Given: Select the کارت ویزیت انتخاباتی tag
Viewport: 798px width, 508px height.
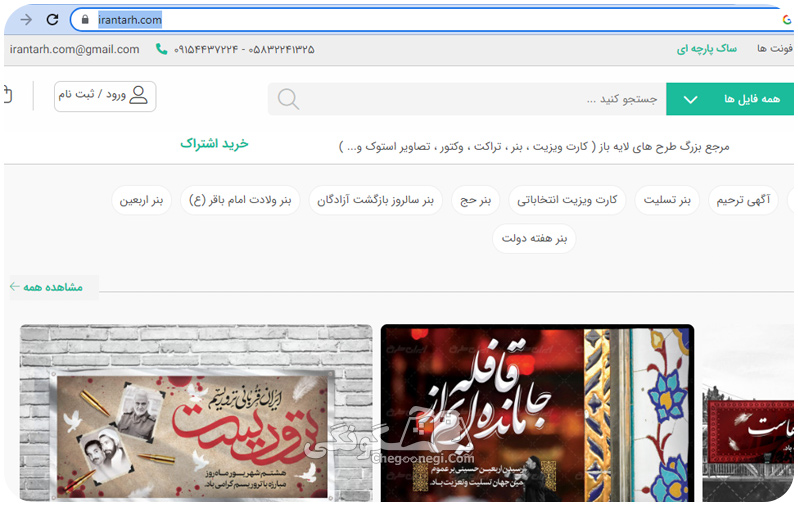Looking at the screenshot, I should (x=567, y=200).
